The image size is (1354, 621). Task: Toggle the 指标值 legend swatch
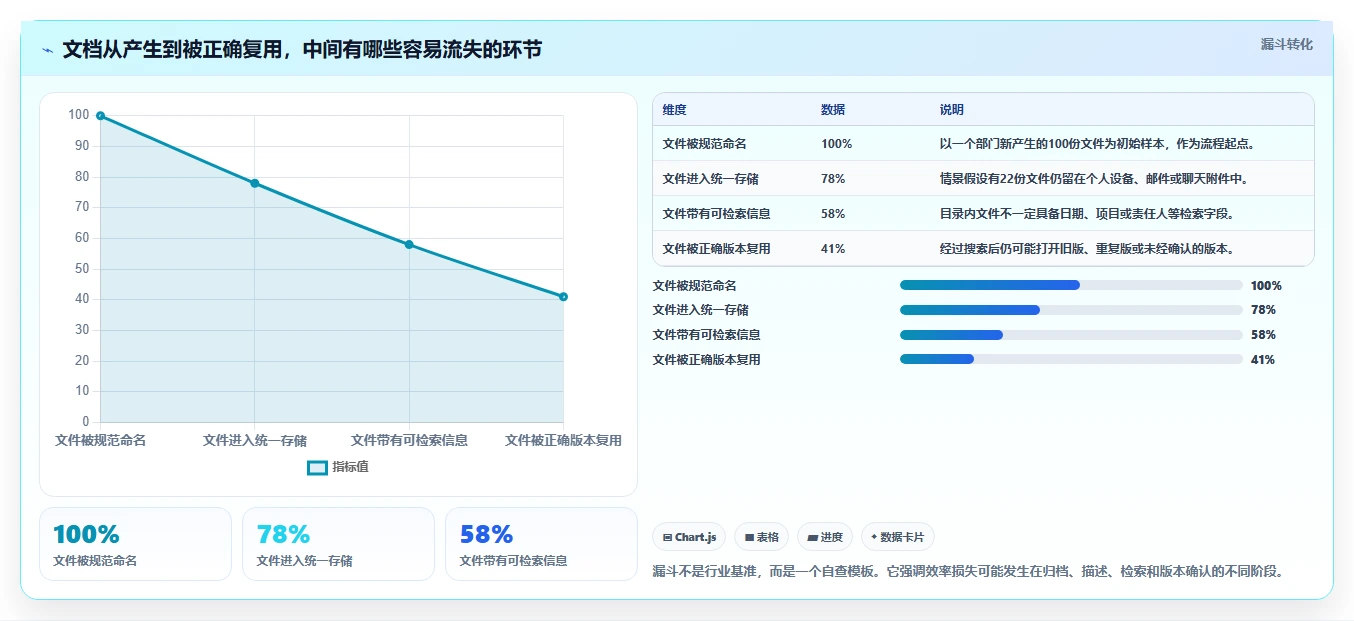(x=317, y=467)
